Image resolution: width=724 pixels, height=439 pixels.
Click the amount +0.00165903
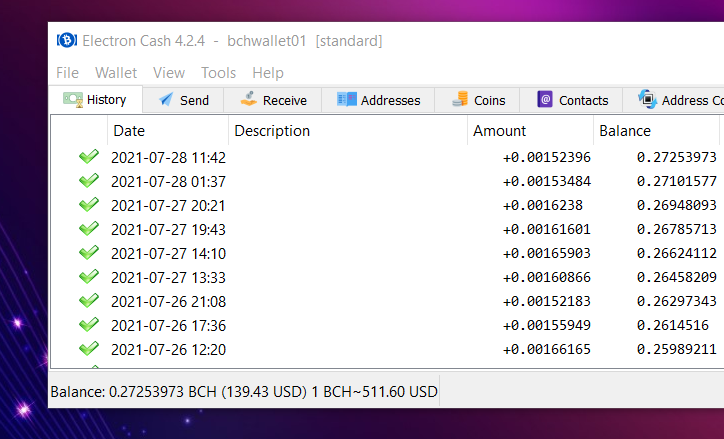pos(547,253)
